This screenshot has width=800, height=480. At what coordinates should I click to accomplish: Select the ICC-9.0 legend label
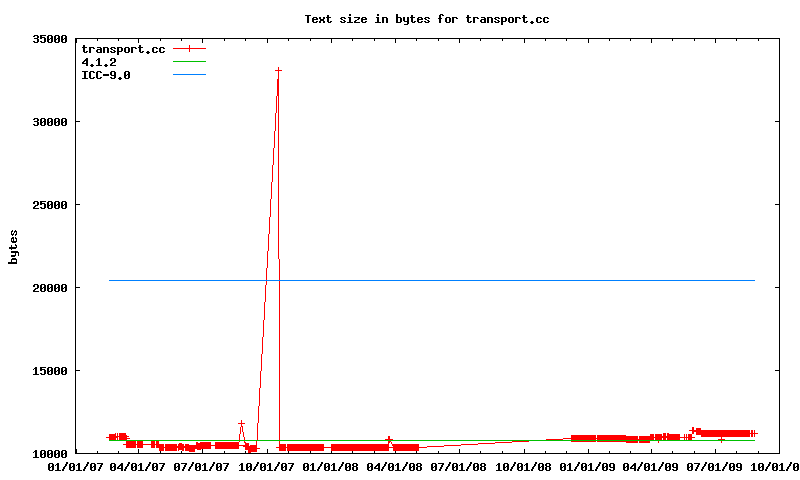coord(106,75)
